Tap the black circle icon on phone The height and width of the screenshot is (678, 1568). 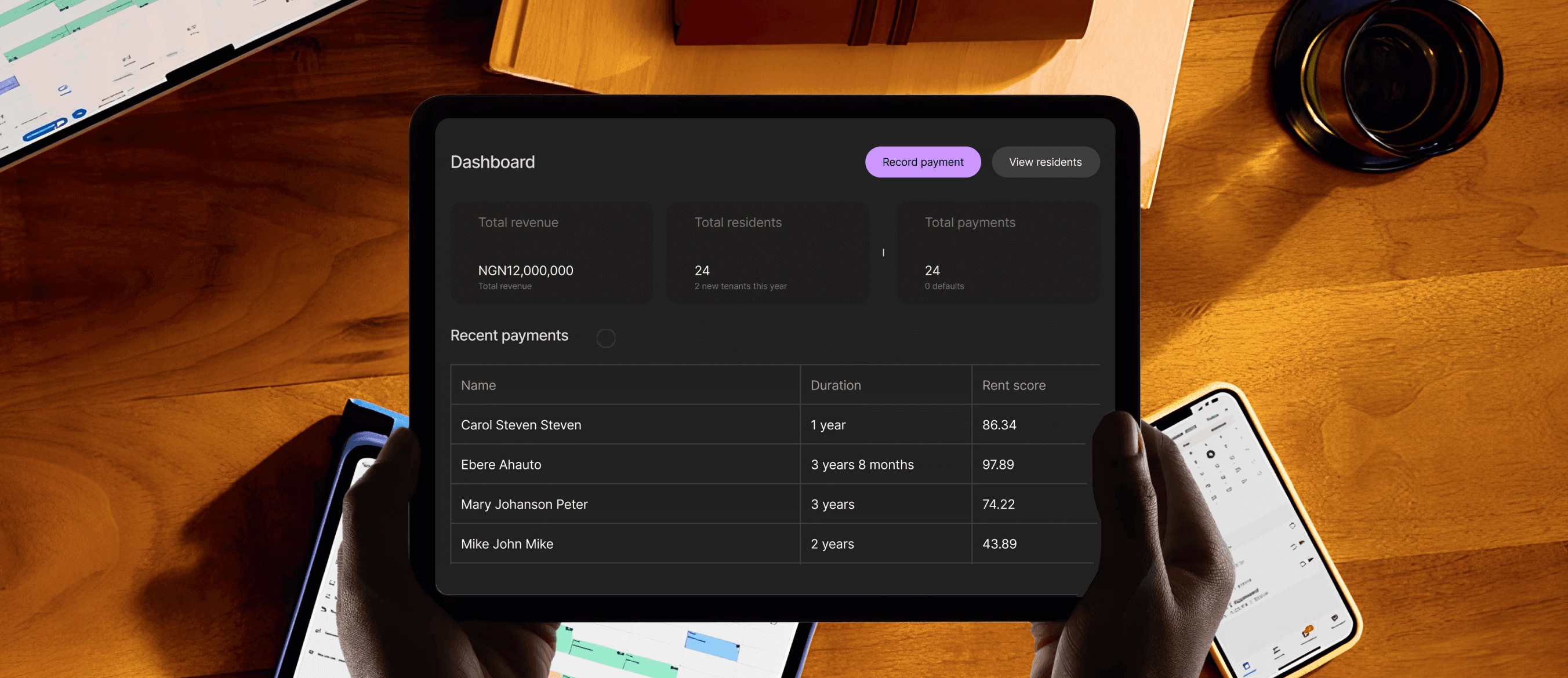point(1210,454)
